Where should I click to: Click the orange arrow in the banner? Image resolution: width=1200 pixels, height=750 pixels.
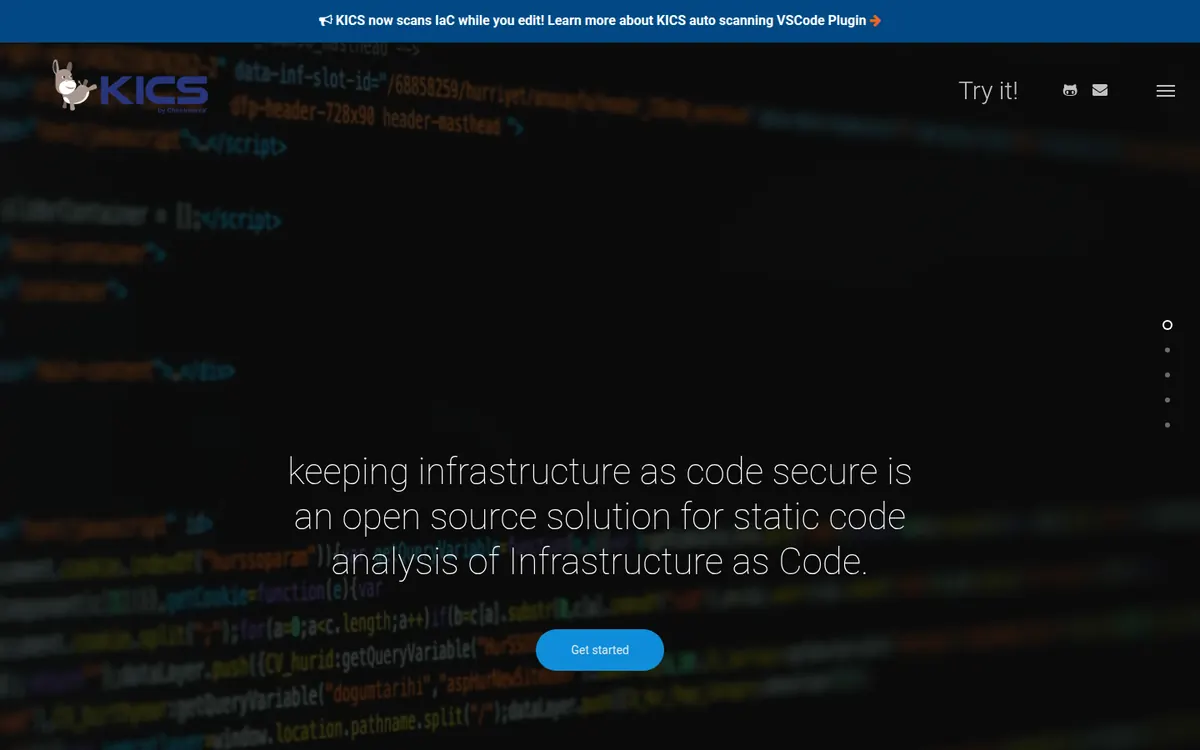pyautogui.click(x=876, y=21)
